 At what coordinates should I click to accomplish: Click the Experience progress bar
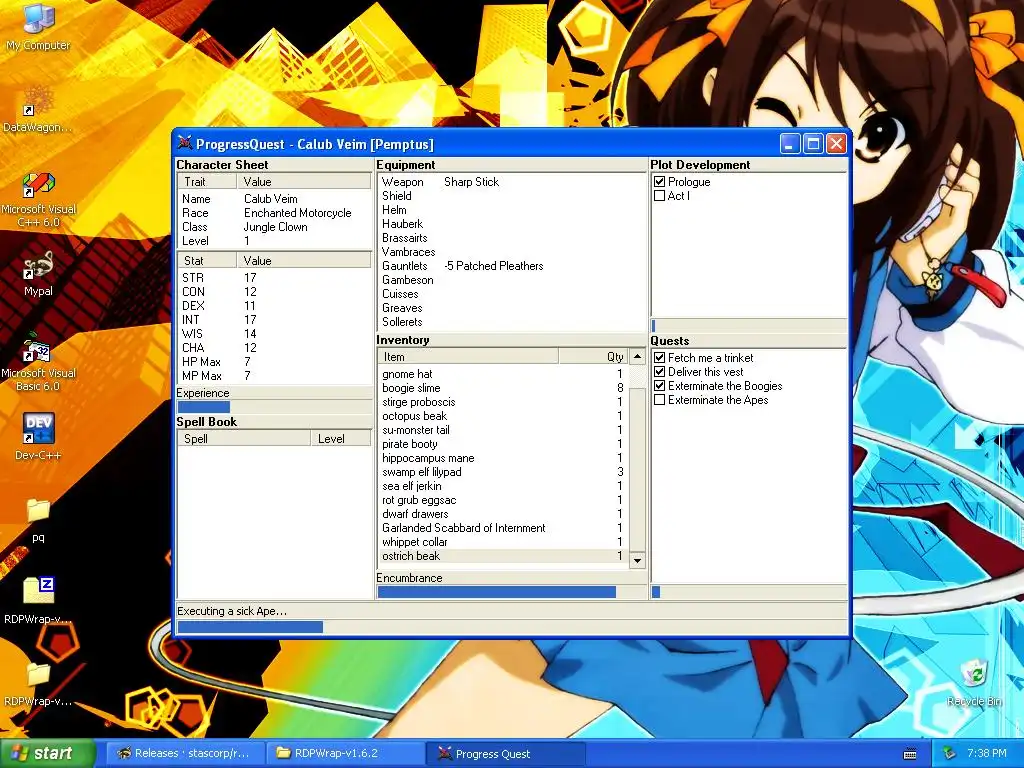pos(274,407)
